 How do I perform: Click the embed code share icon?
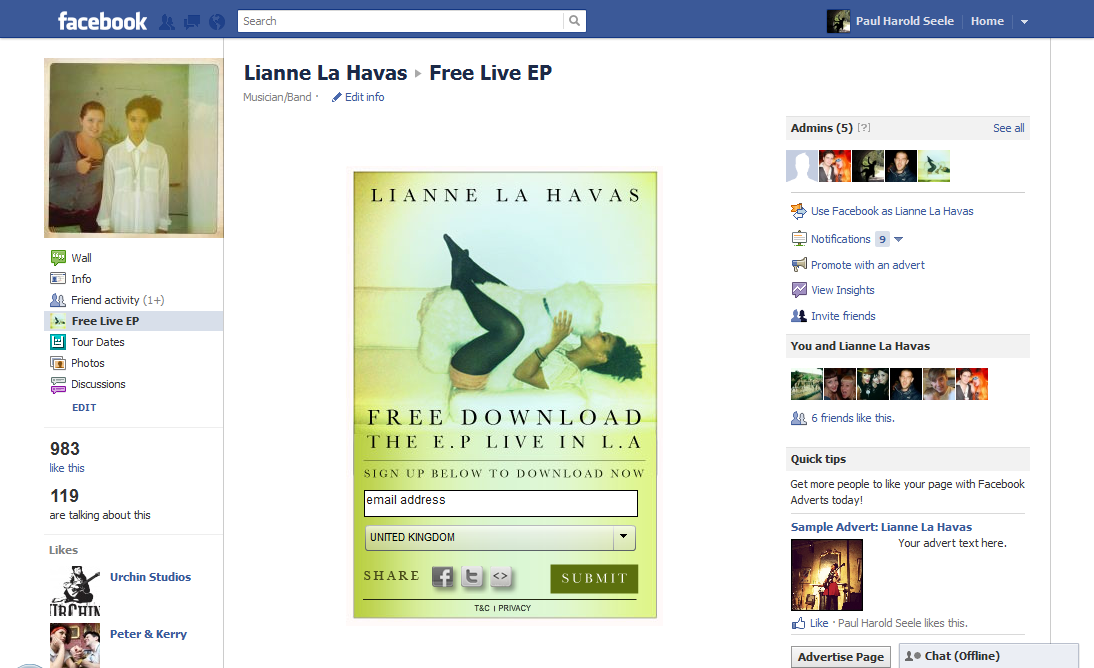pos(501,577)
